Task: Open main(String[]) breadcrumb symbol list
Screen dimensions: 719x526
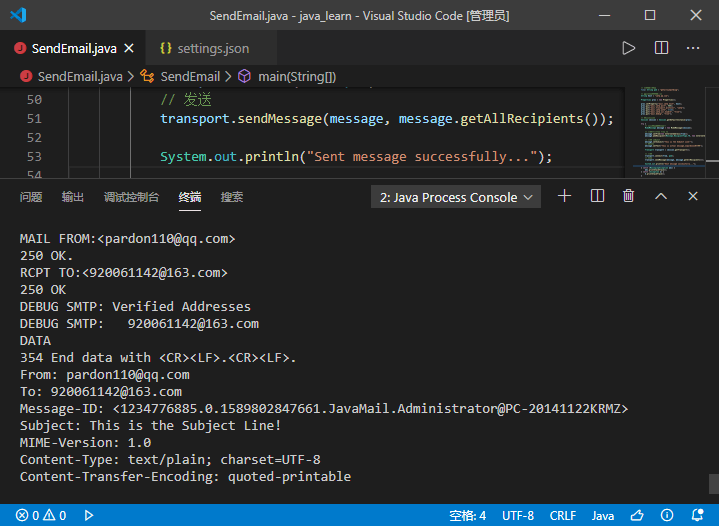Action: coord(296,76)
